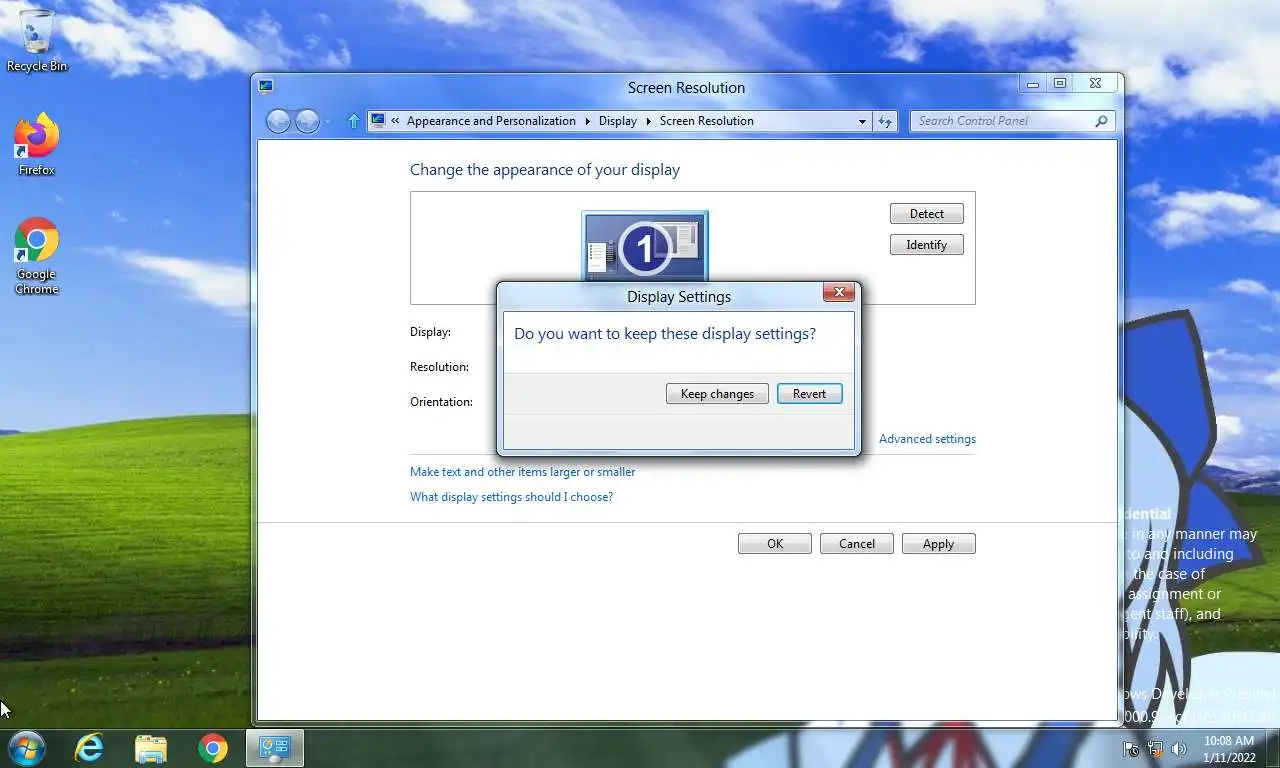
Task: Click the Identify button
Action: point(927,245)
